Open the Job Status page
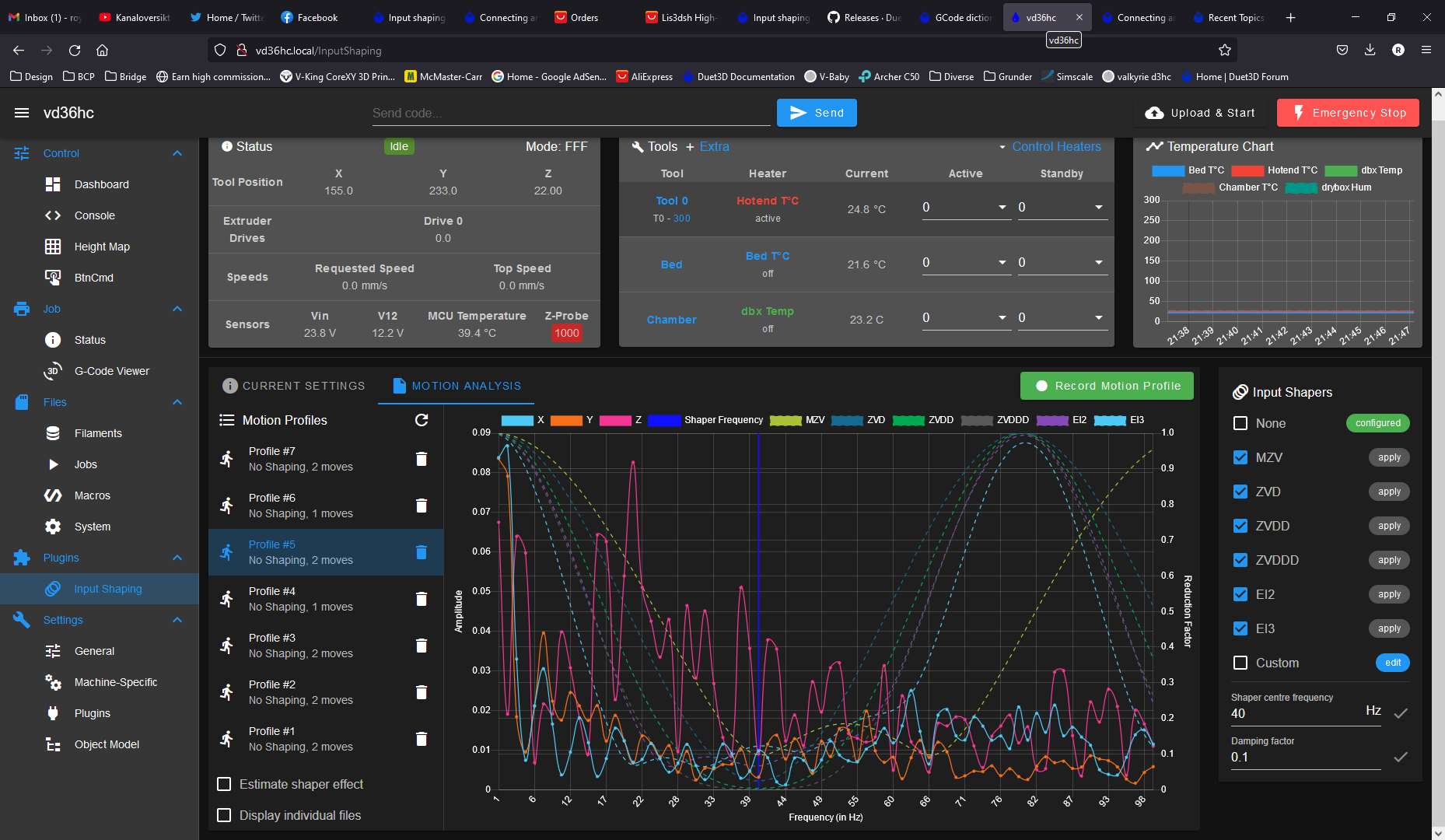1445x840 pixels. pos(100,340)
